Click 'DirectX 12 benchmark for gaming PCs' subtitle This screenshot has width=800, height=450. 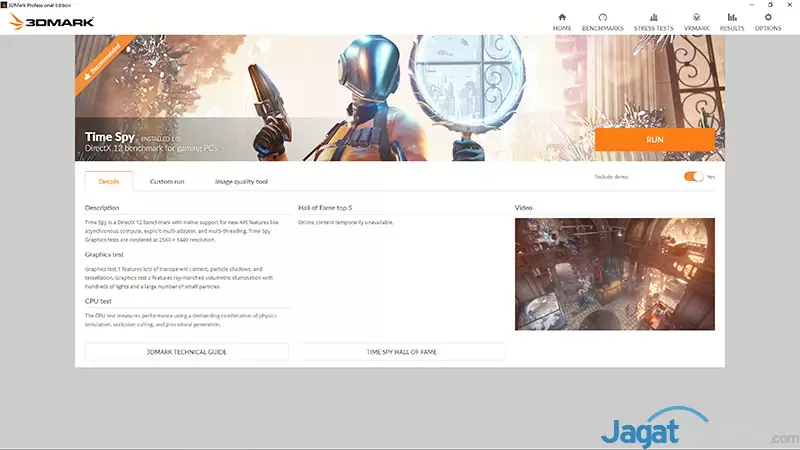point(151,148)
